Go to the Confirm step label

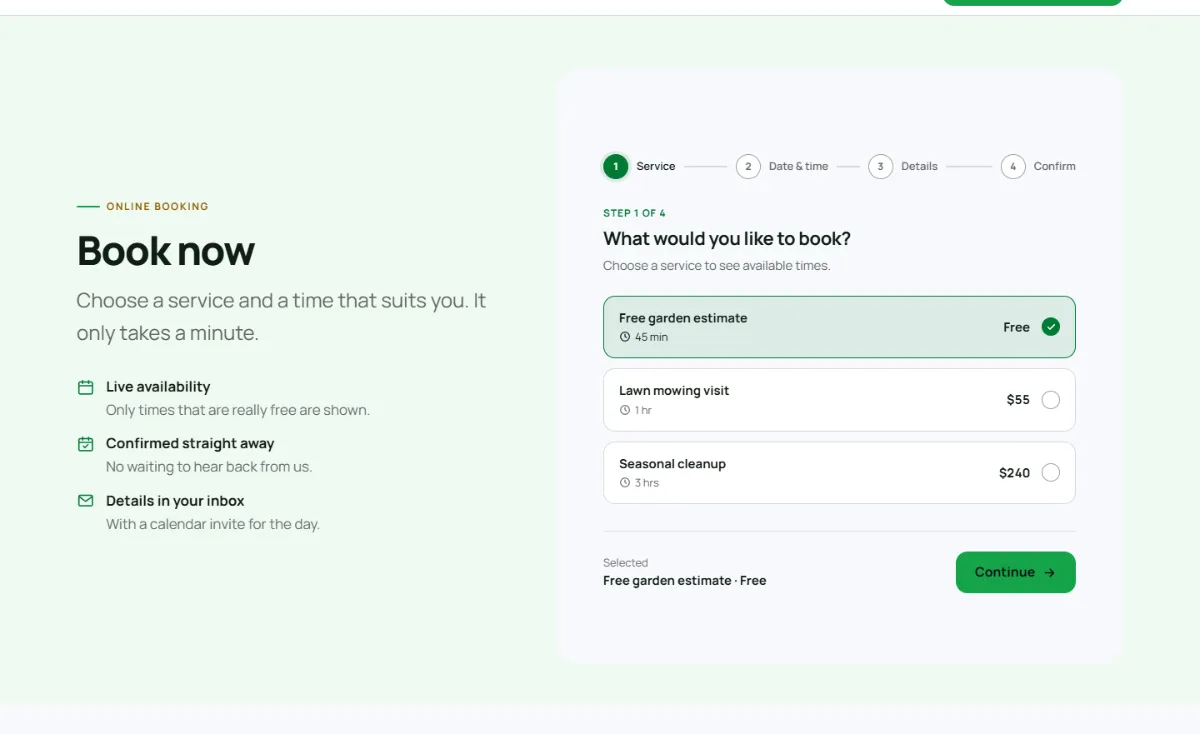[1055, 167]
